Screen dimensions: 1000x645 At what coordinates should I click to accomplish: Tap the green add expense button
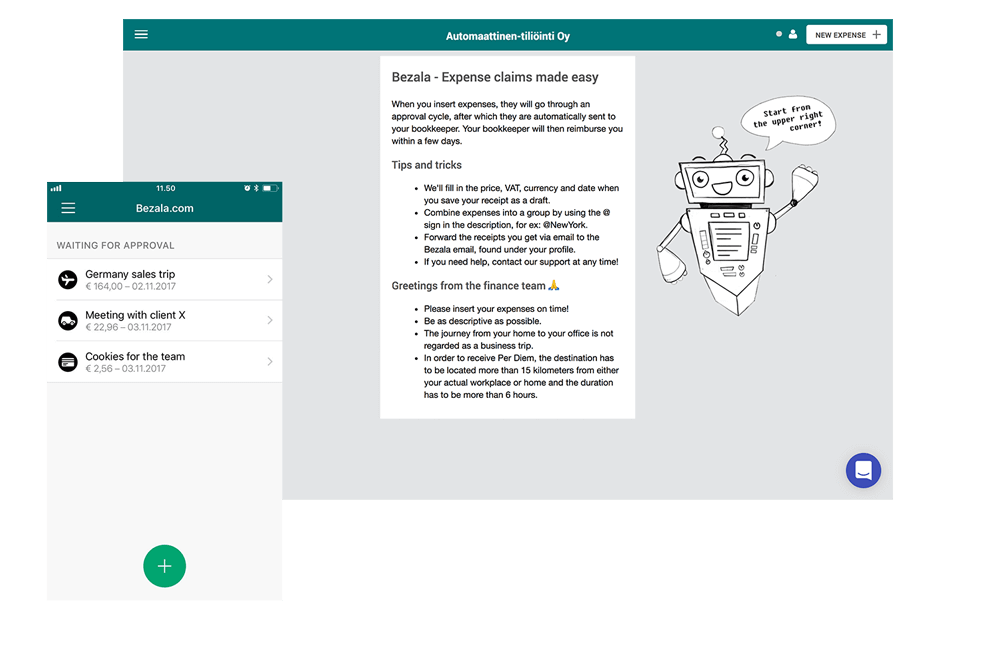point(165,566)
